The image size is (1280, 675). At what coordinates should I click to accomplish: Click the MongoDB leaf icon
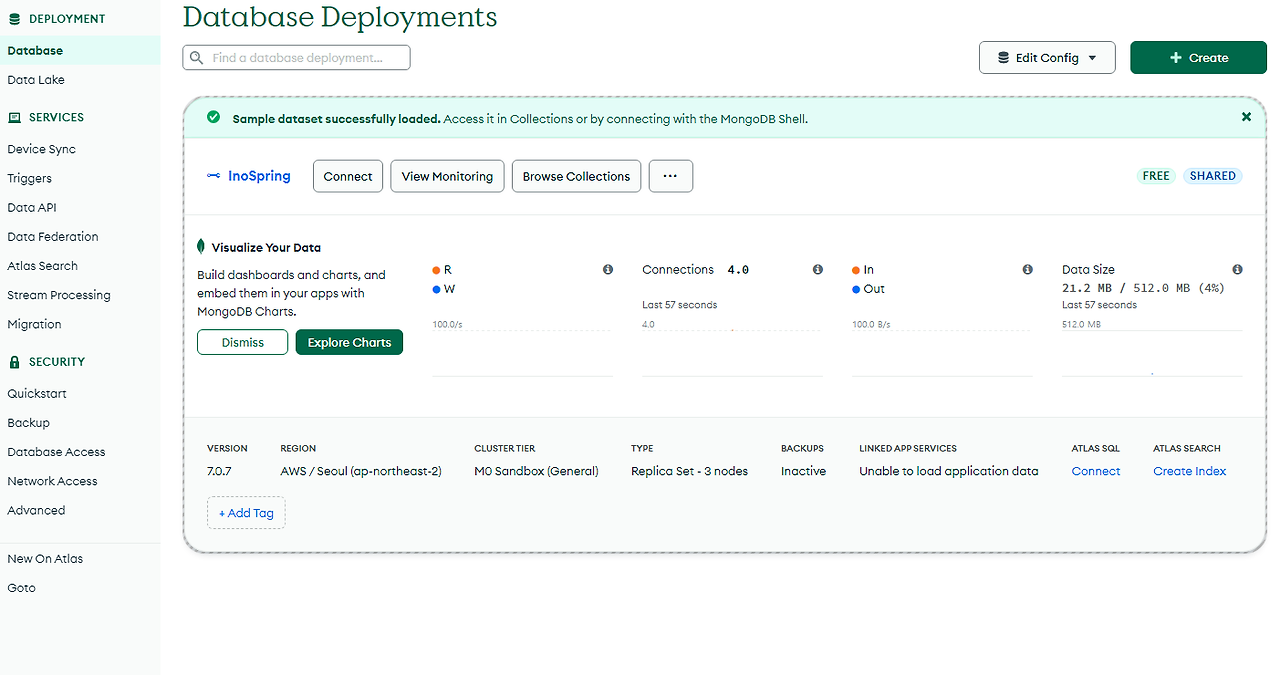click(202, 247)
